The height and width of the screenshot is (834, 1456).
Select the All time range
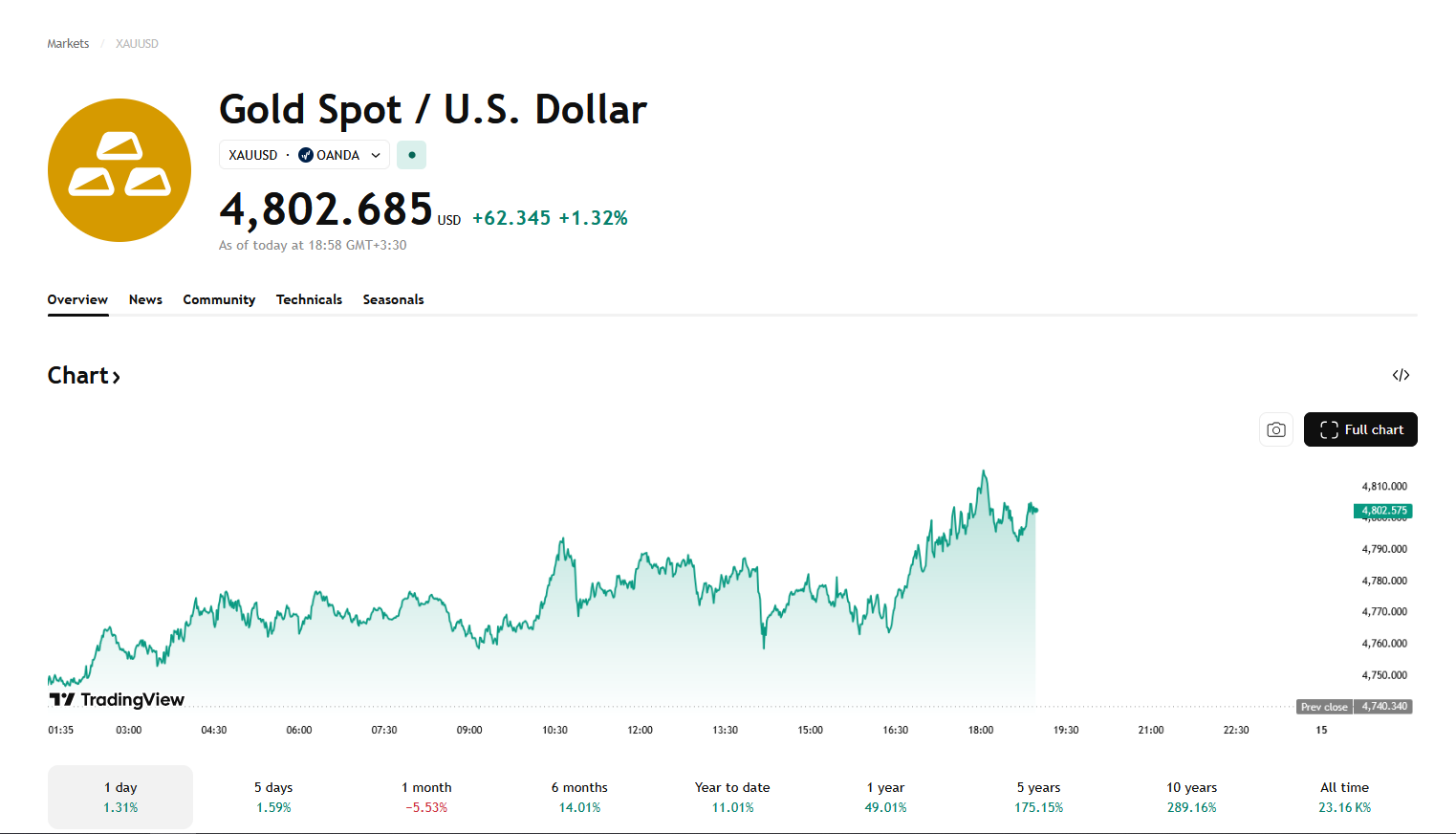tap(1344, 797)
